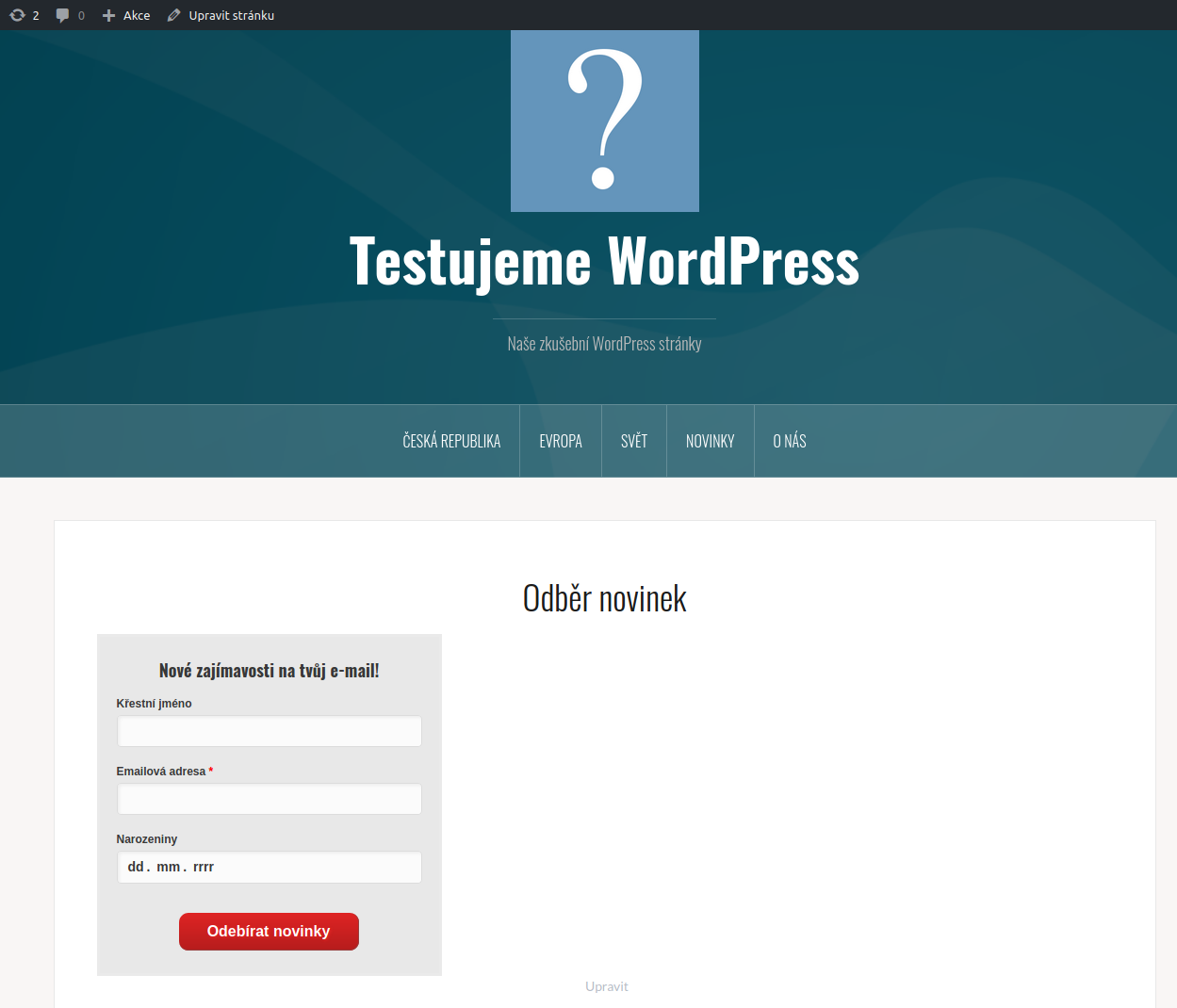Screen dimensions: 1177x1008
Task: Go to Česká republika menu item
Action: point(451,441)
